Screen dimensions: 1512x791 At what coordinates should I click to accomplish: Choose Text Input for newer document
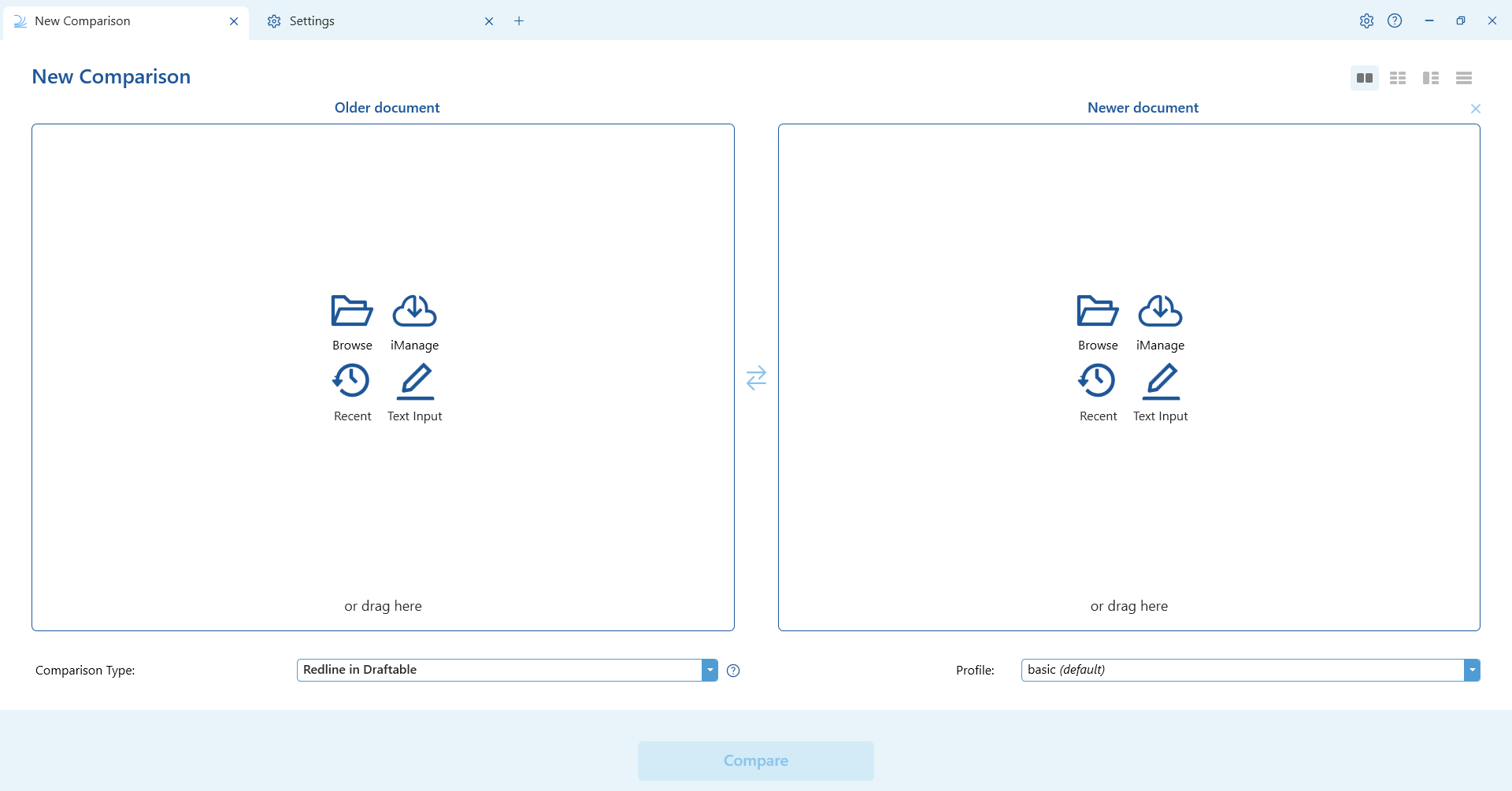point(1160,392)
